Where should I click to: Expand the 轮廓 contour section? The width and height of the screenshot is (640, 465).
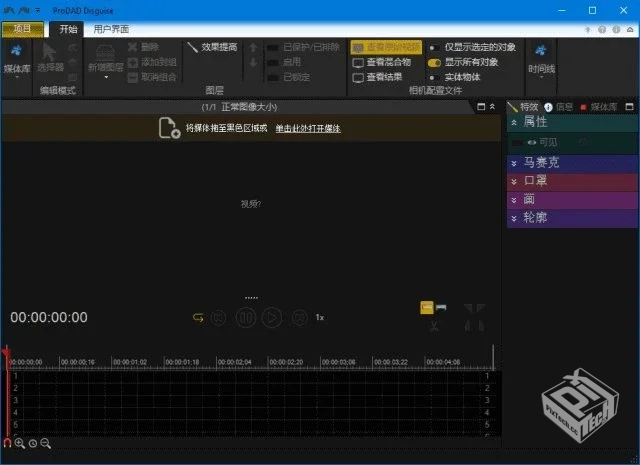click(x=514, y=218)
